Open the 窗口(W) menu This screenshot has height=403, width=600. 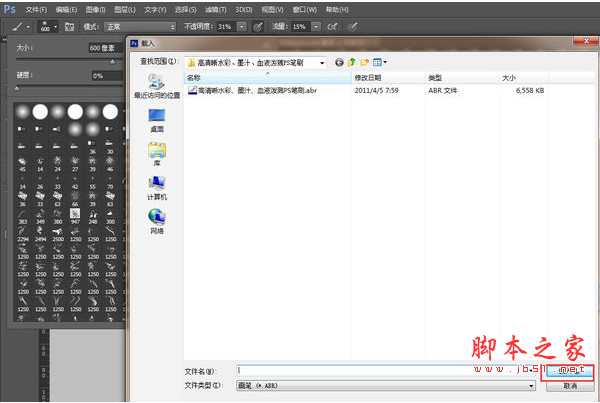pyautogui.click(x=305, y=10)
